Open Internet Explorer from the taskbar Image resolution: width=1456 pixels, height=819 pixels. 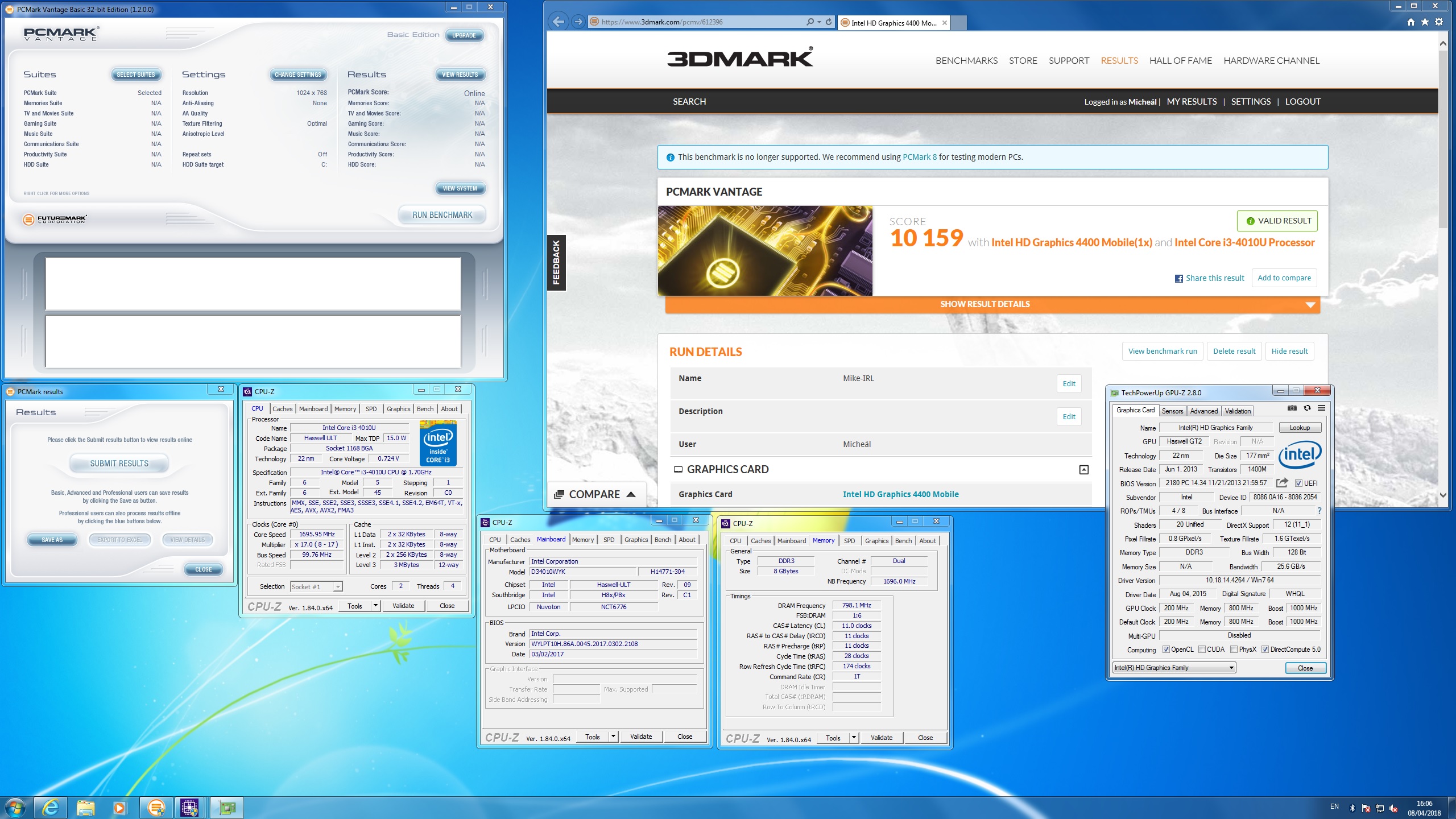(x=51, y=808)
